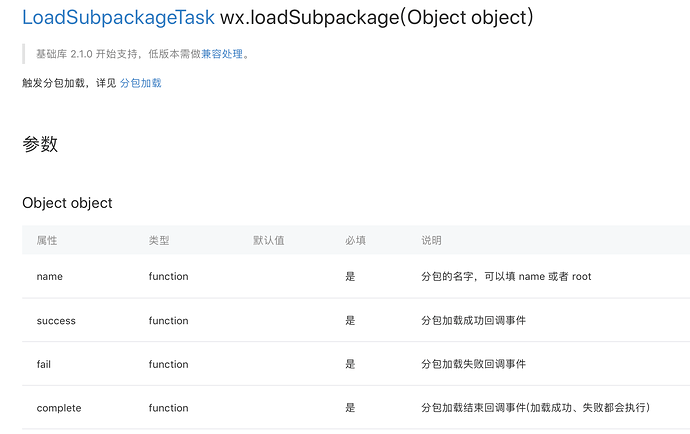Viewport: 690px width, 434px height.
Task: Click the function type in the name row
Action: (168, 276)
